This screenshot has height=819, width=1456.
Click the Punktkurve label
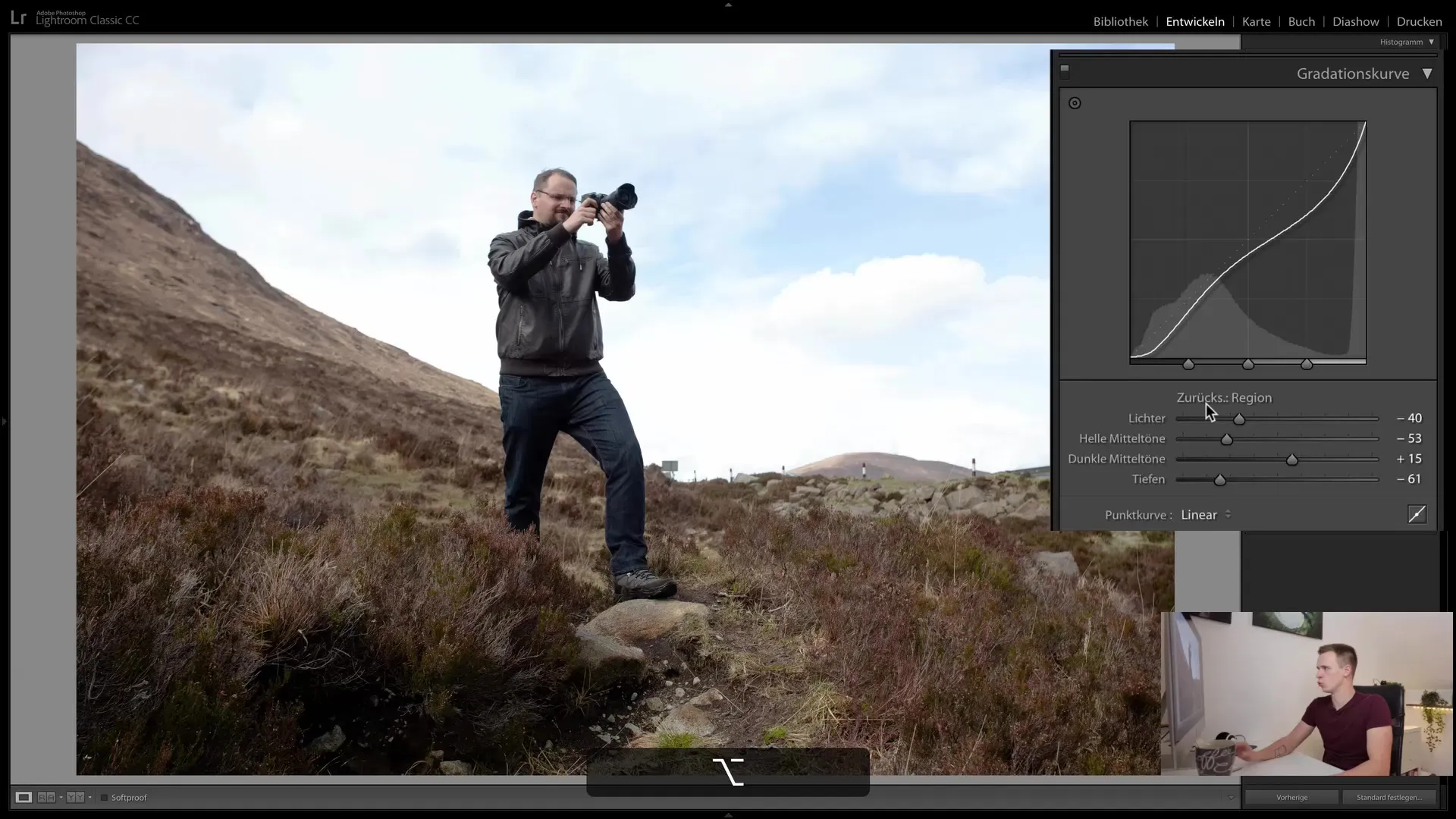pos(1138,515)
